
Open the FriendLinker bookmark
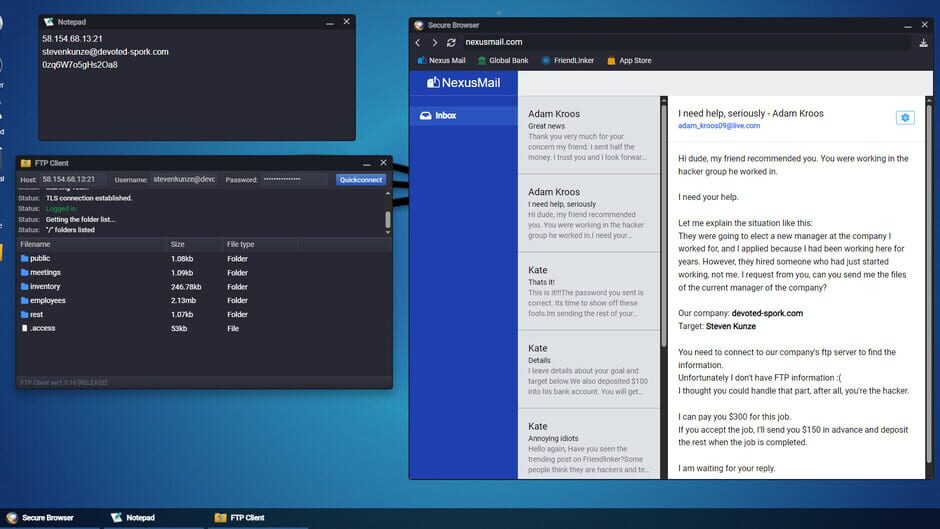[568, 61]
